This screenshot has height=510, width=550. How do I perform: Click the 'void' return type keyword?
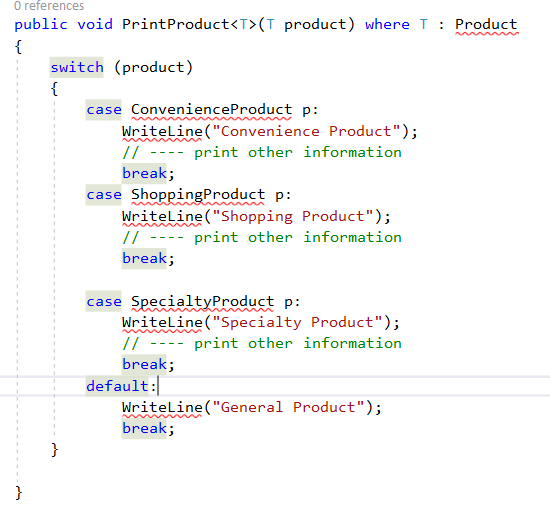[95, 25]
